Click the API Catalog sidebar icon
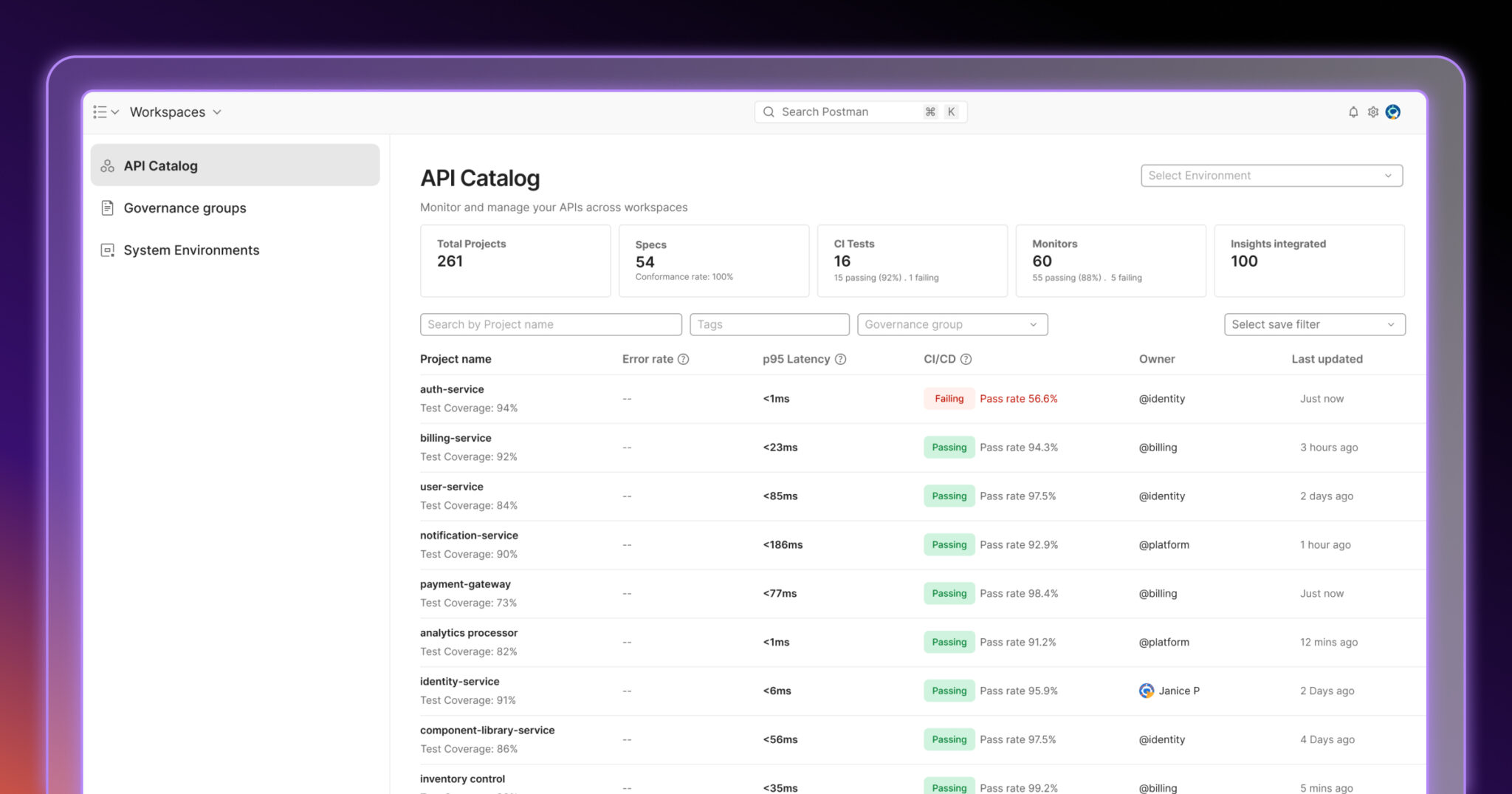The image size is (1512, 794). pos(108,166)
